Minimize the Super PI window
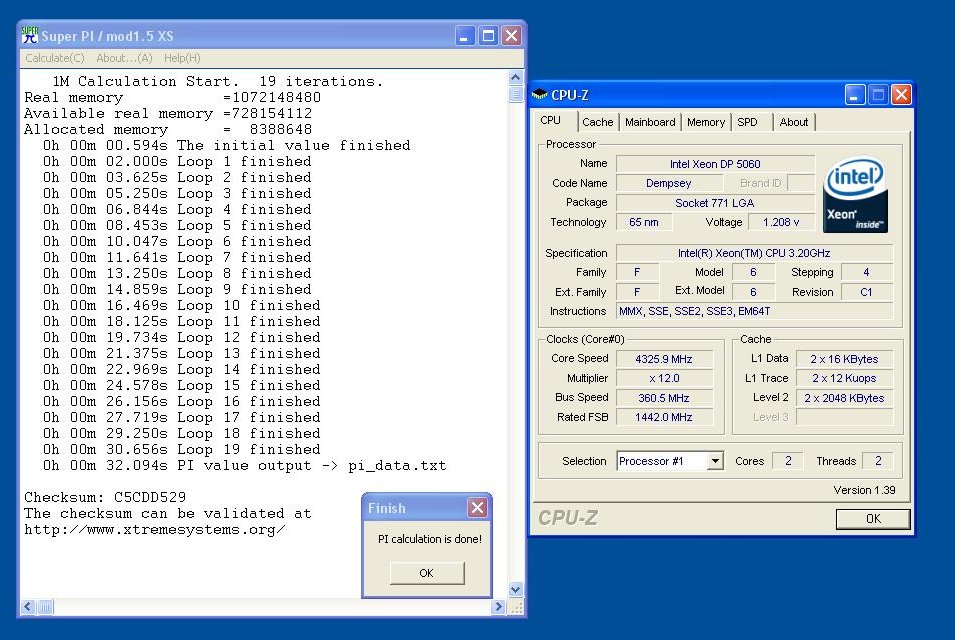The image size is (955, 640). pos(465,36)
